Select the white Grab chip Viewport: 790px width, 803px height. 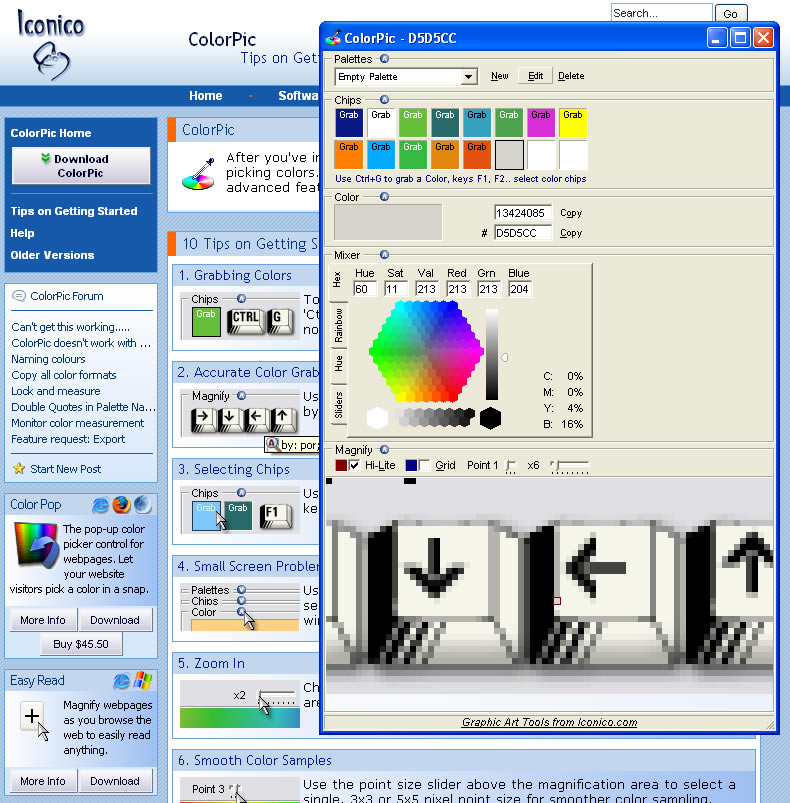pos(381,122)
